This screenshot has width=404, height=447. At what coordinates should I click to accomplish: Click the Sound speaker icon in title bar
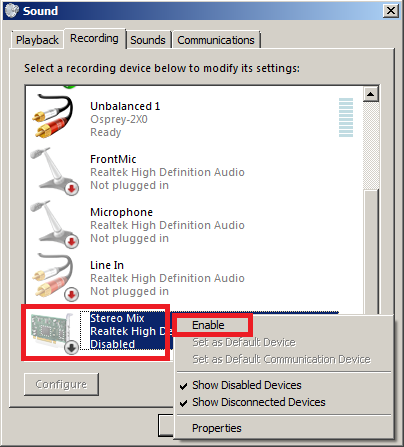click(x=12, y=11)
